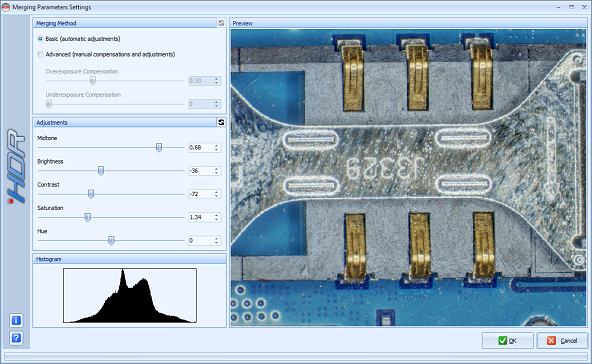Click the histogram graph
The image size is (592, 364).
[130, 295]
